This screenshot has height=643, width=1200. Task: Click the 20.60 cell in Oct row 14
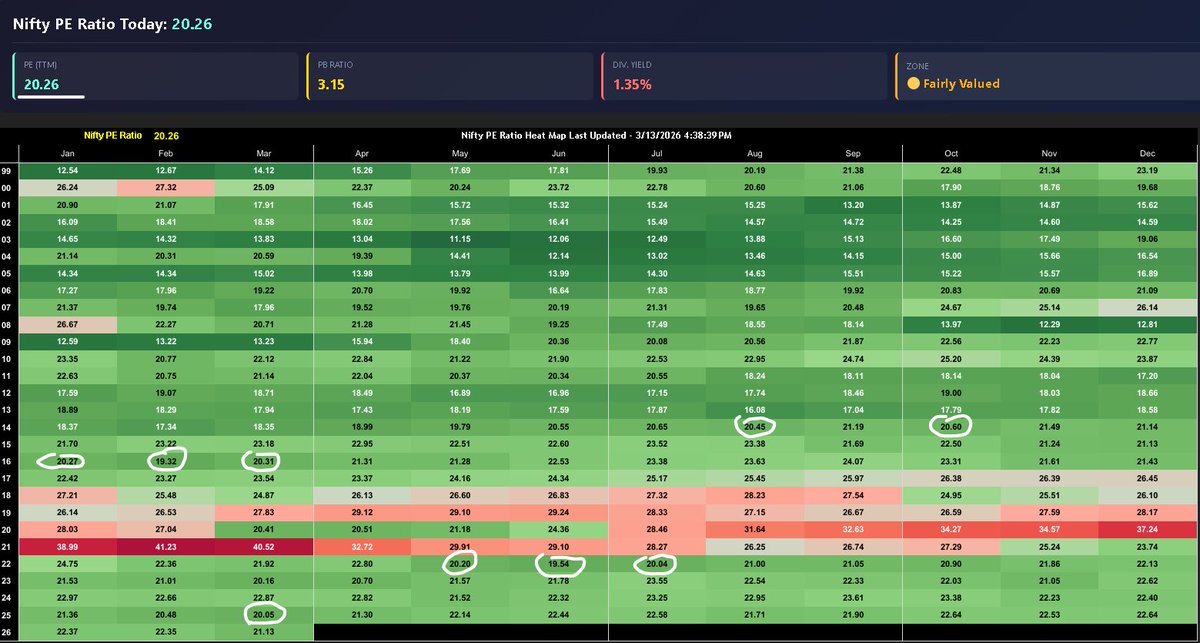coord(951,427)
